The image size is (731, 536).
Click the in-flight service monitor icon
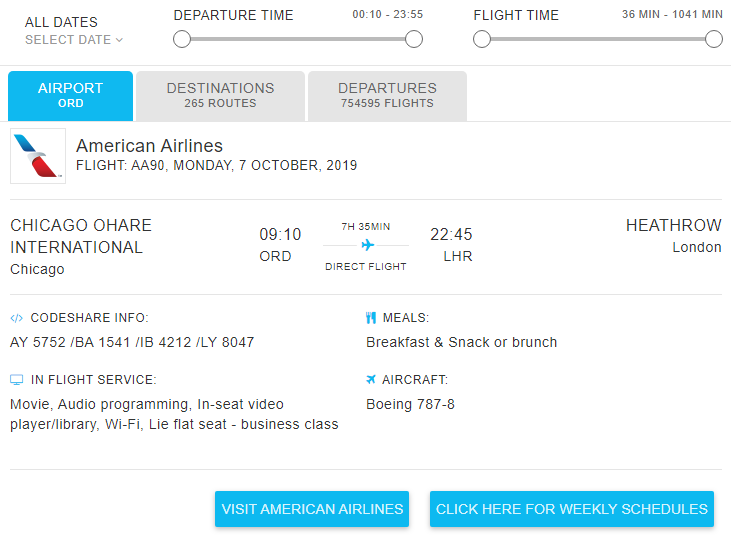point(16,380)
